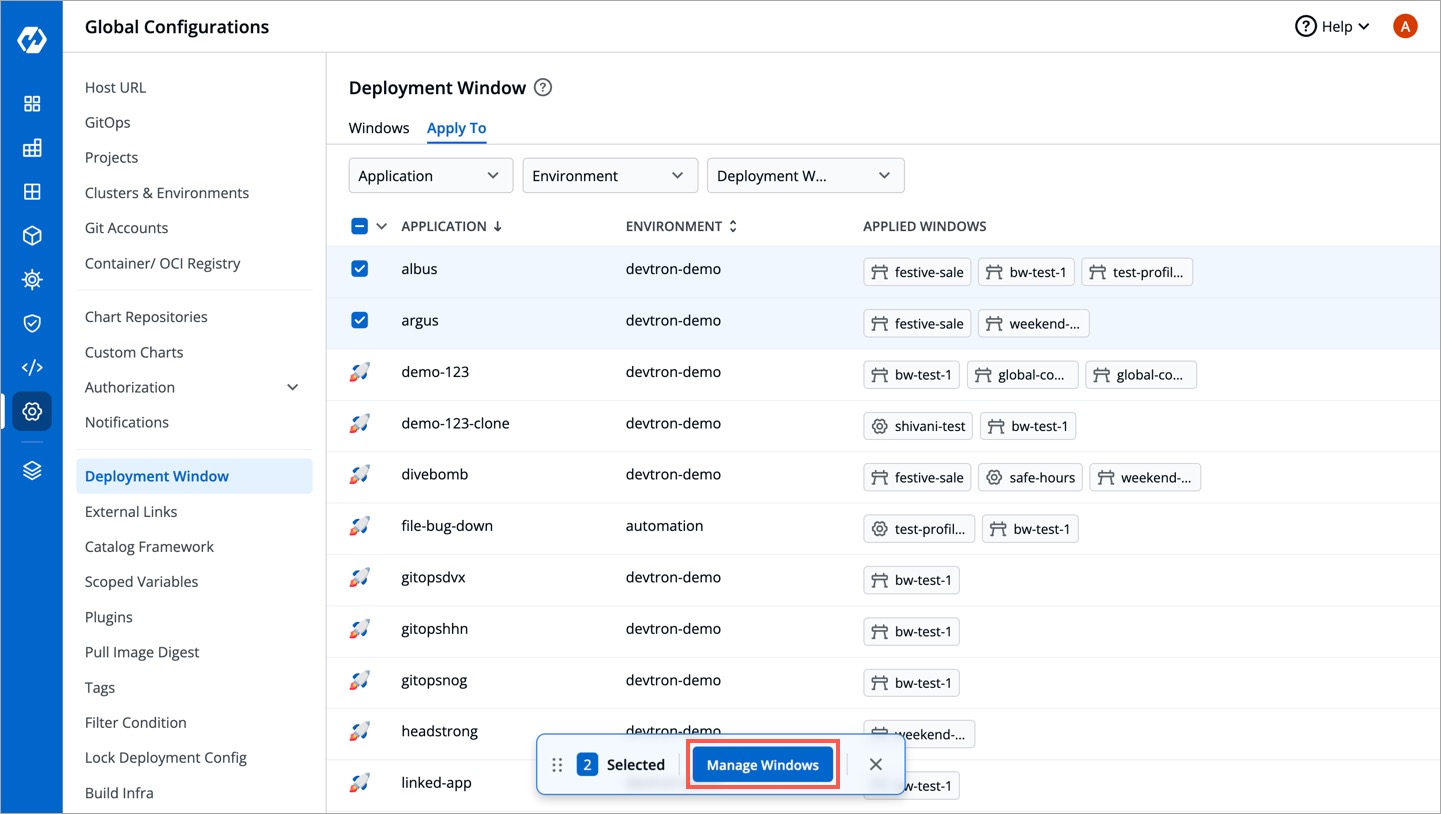Open the Applications grid icon in sidebar
Viewport: 1441px width, 814px height.
[x=32, y=103]
